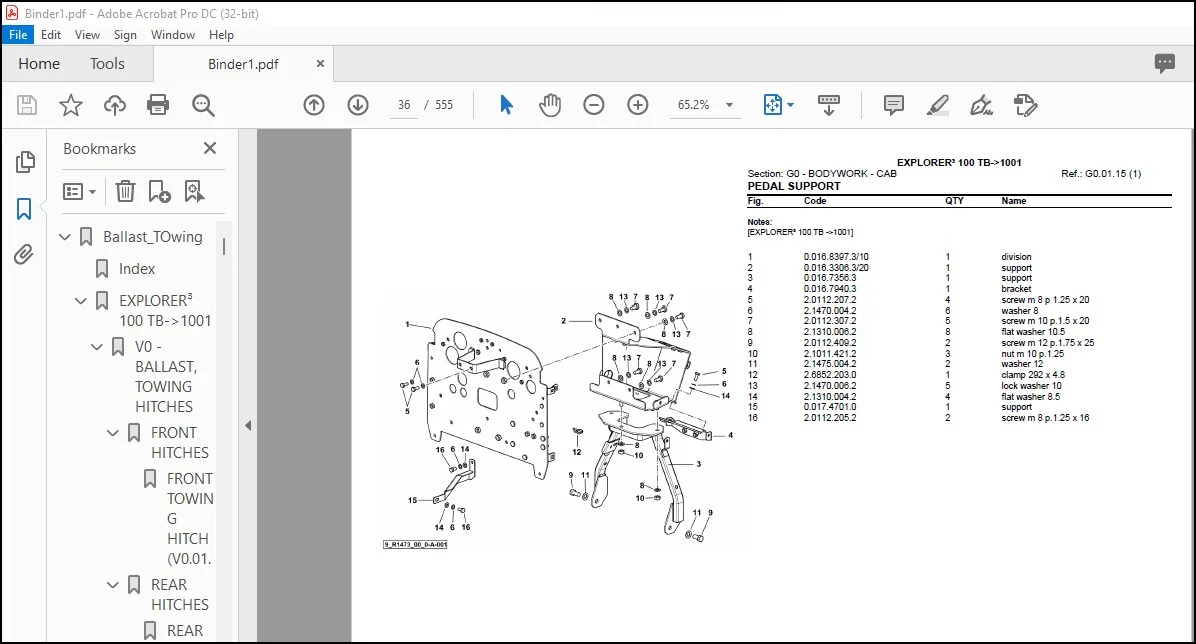Open the View menu
The image size is (1196, 644).
[87, 34]
